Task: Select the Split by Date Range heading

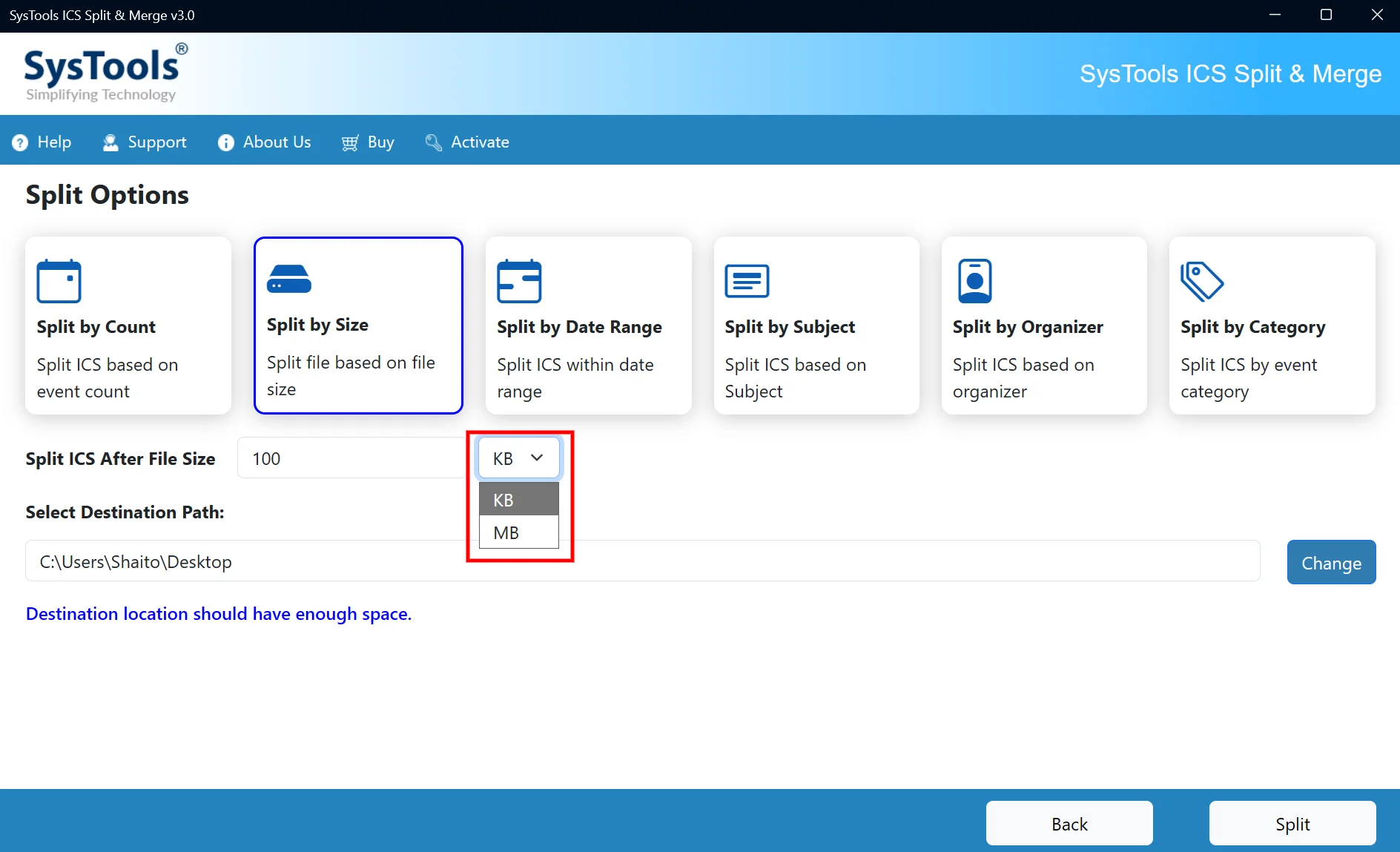Action: tap(579, 327)
